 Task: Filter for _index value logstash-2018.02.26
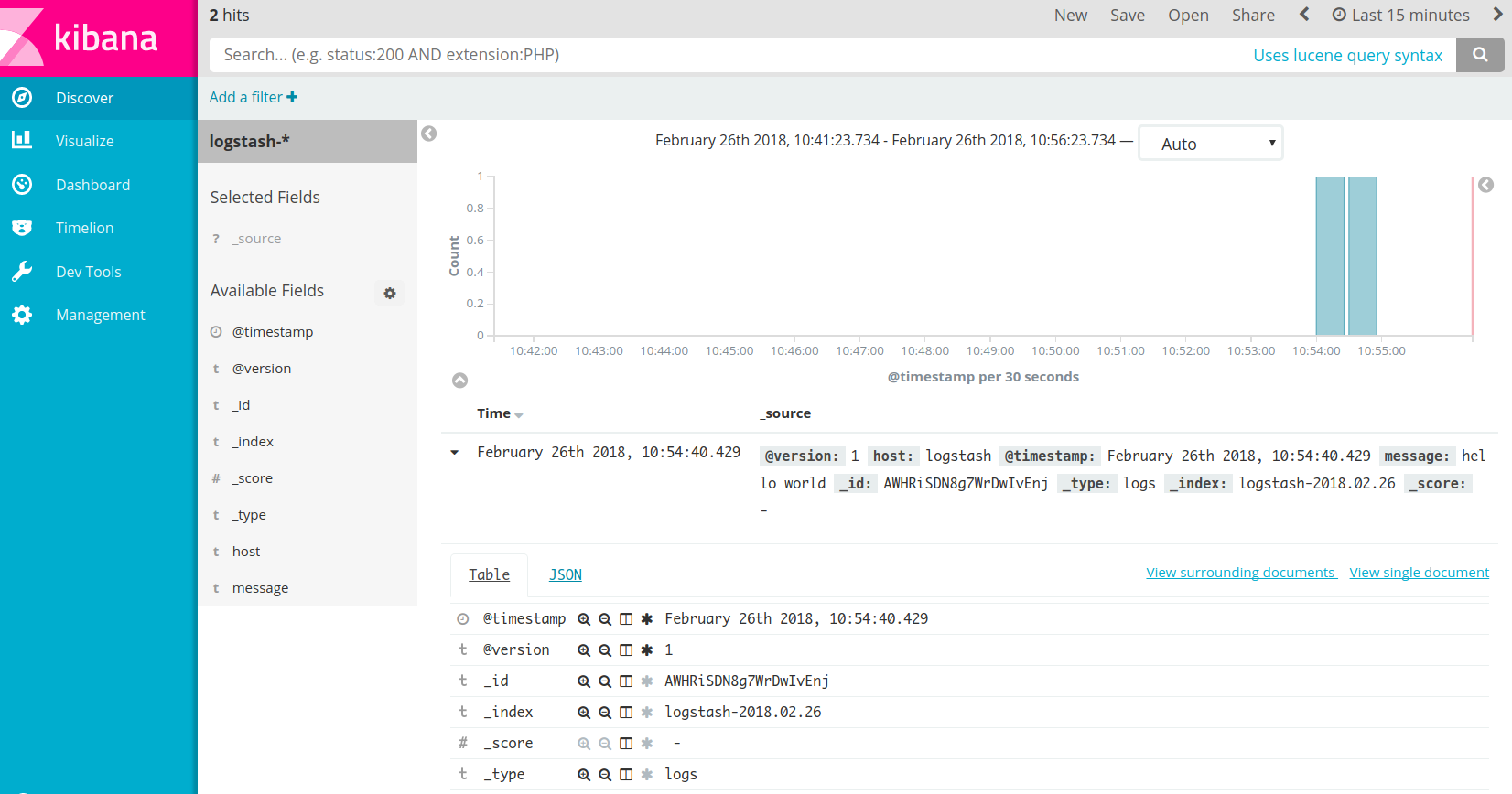tap(584, 713)
